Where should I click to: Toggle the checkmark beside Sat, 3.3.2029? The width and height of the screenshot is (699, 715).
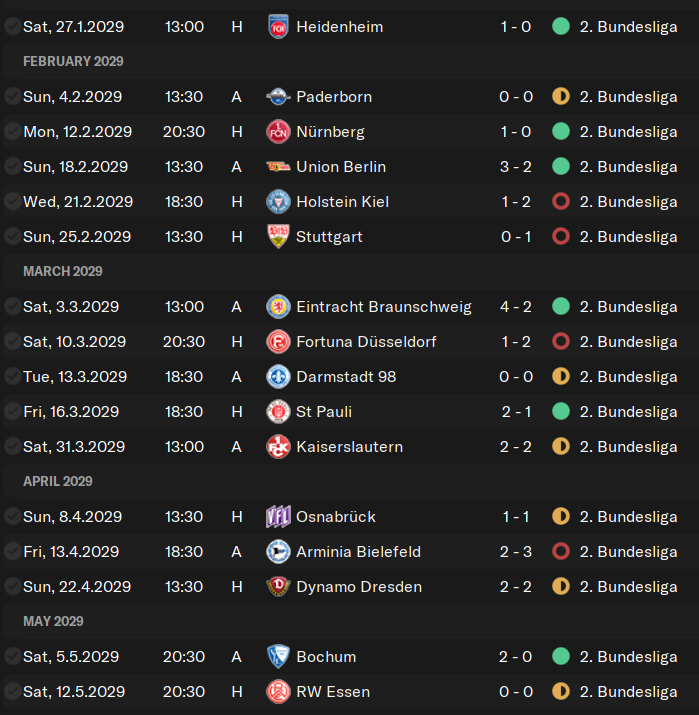(12, 307)
